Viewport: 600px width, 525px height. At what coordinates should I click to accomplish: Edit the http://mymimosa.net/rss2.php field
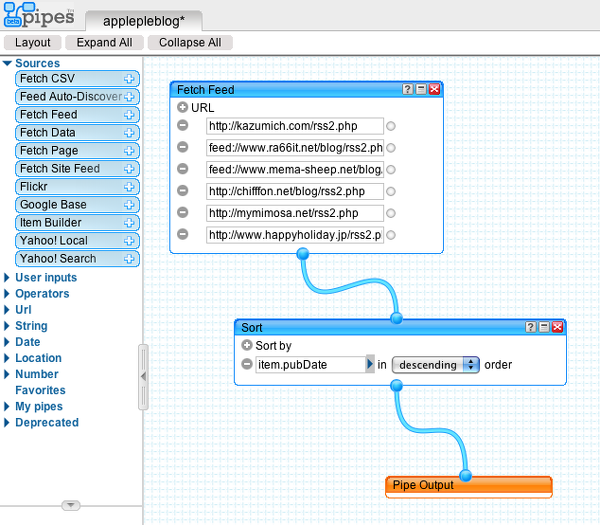tap(295, 213)
